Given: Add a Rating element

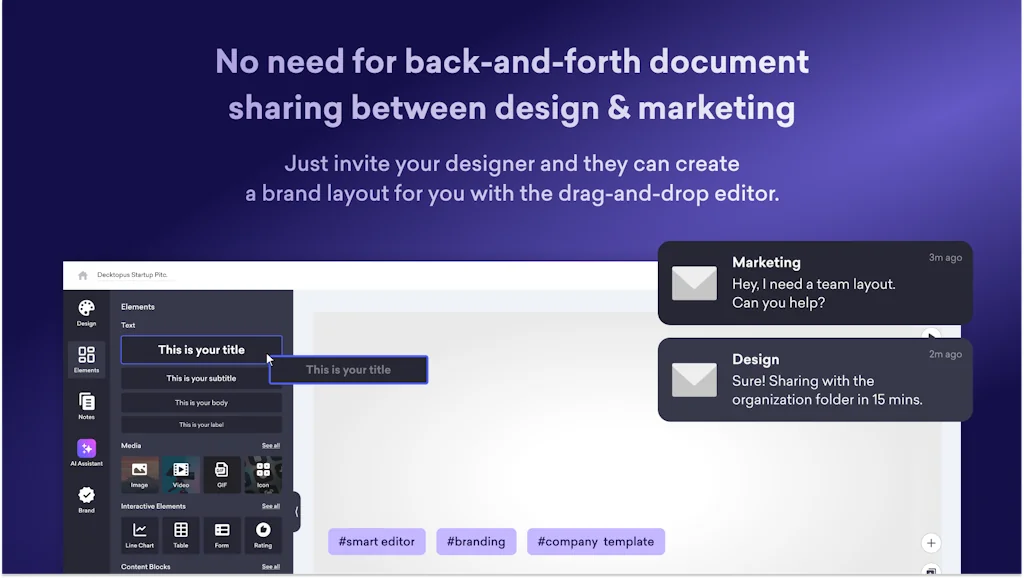Looking at the screenshot, I should coord(263,535).
